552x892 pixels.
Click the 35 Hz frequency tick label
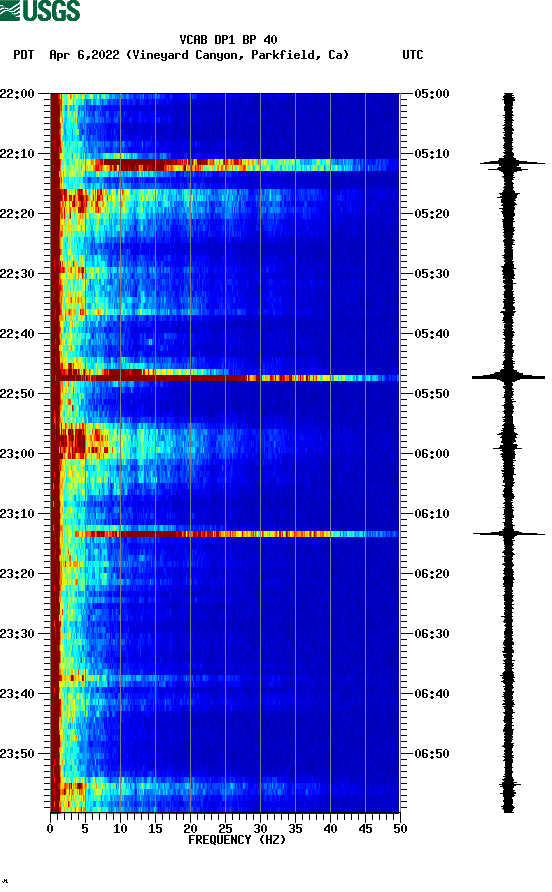295,829
